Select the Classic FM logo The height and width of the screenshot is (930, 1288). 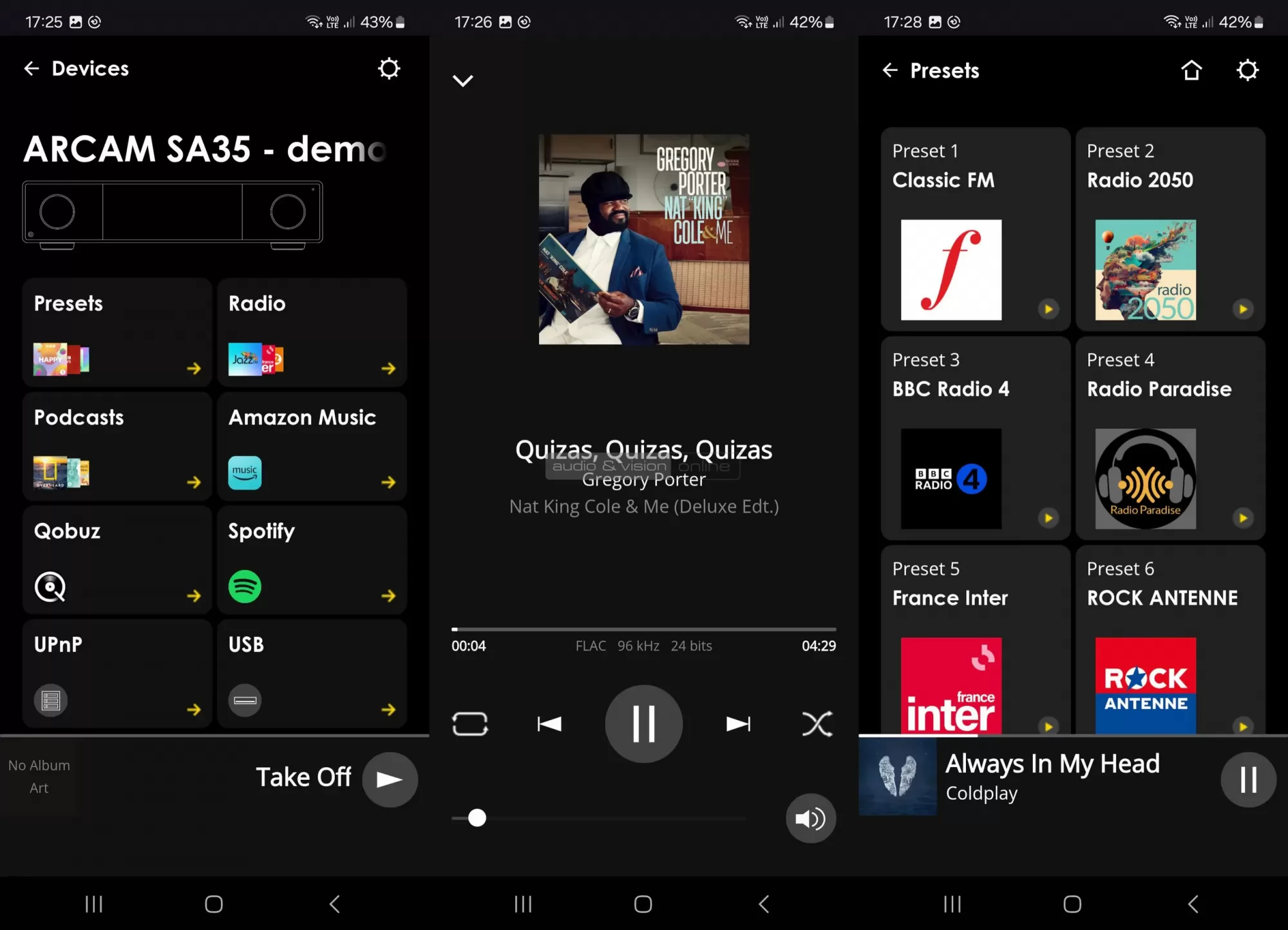click(x=951, y=270)
